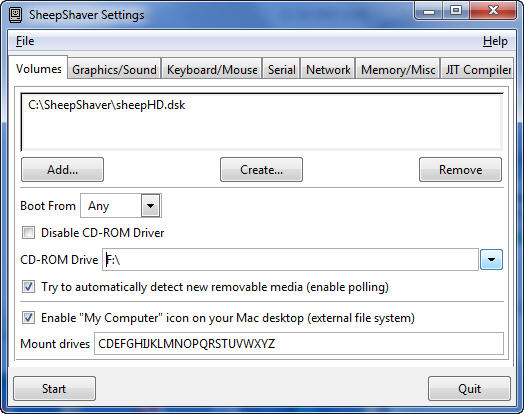Switch to the Graphics/Sound tab

tap(114, 70)
